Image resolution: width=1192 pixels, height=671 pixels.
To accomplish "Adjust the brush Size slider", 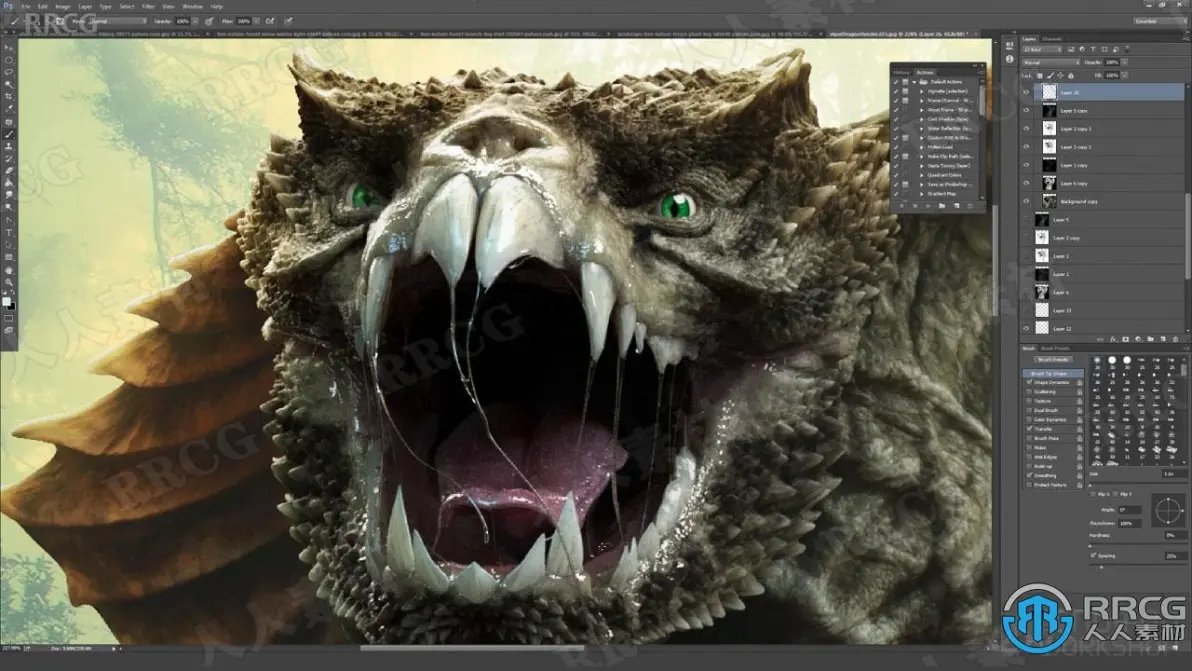I will (x=1138, y=484).
